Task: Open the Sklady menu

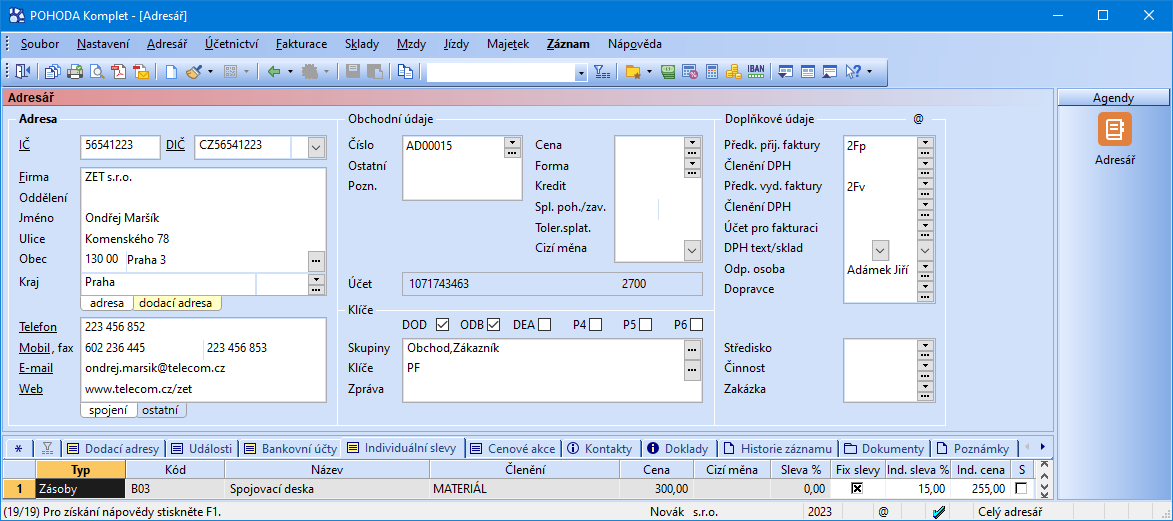Action: tap(362, 43)
